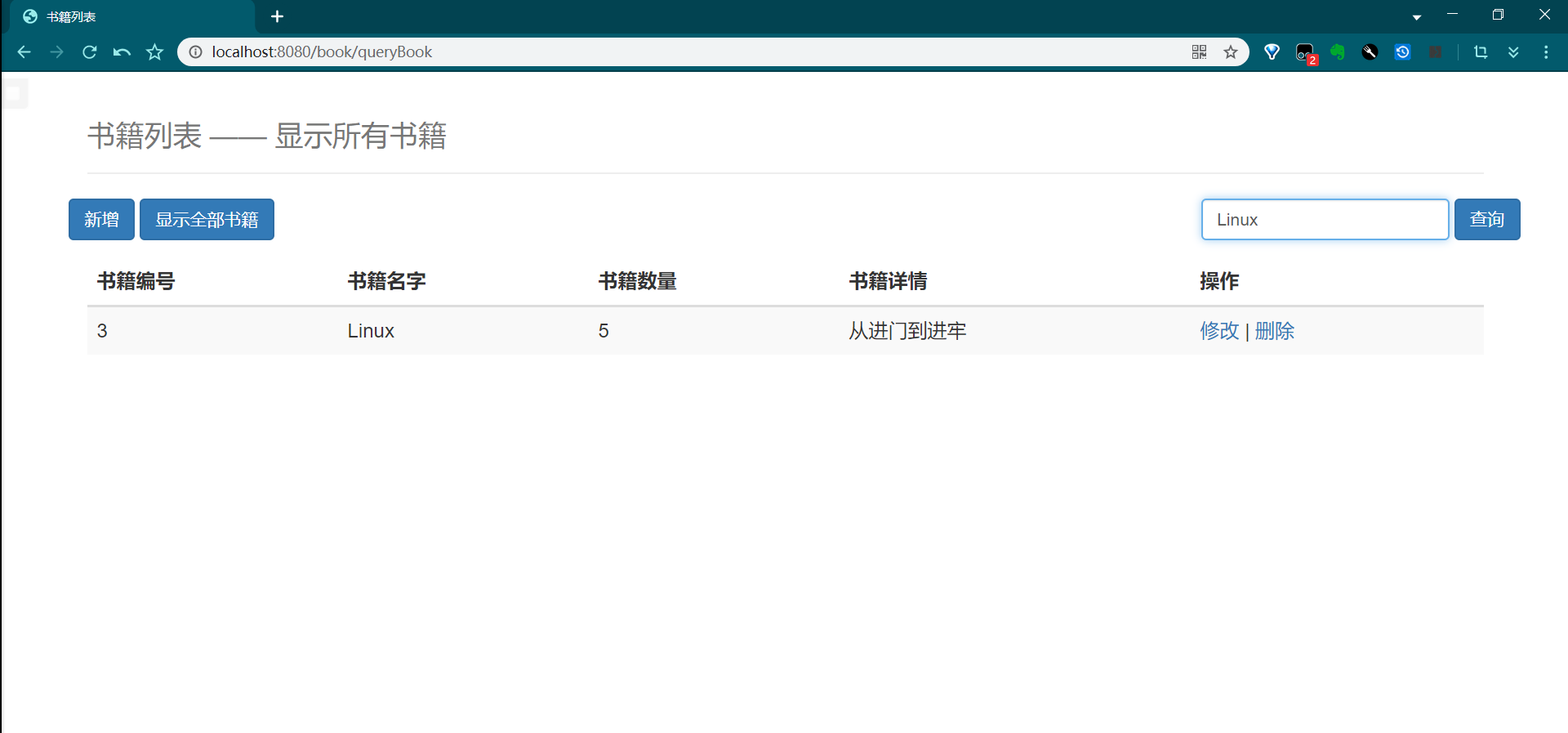Reload the current page

(x=89, y=52)
